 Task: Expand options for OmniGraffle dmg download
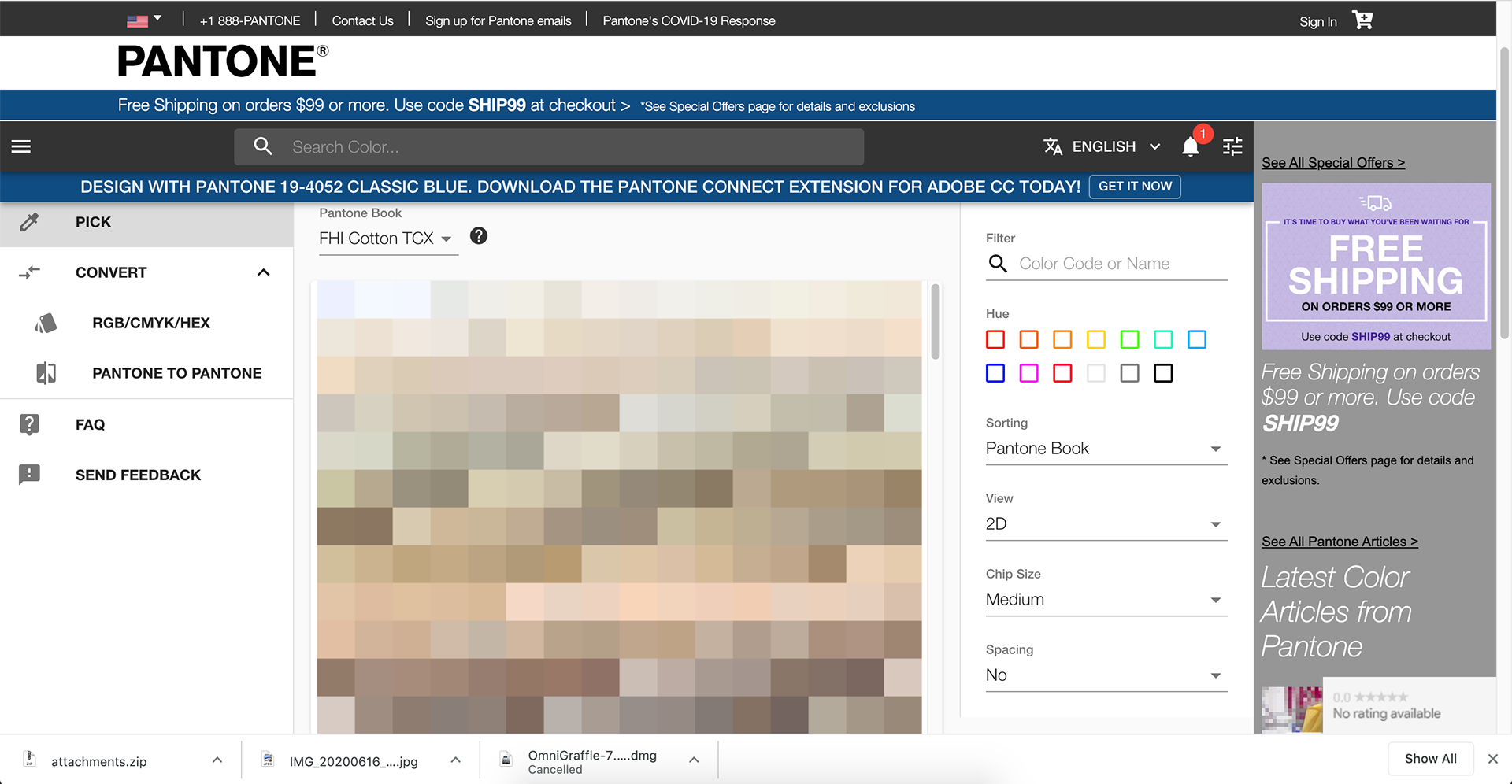click(694, 760)
